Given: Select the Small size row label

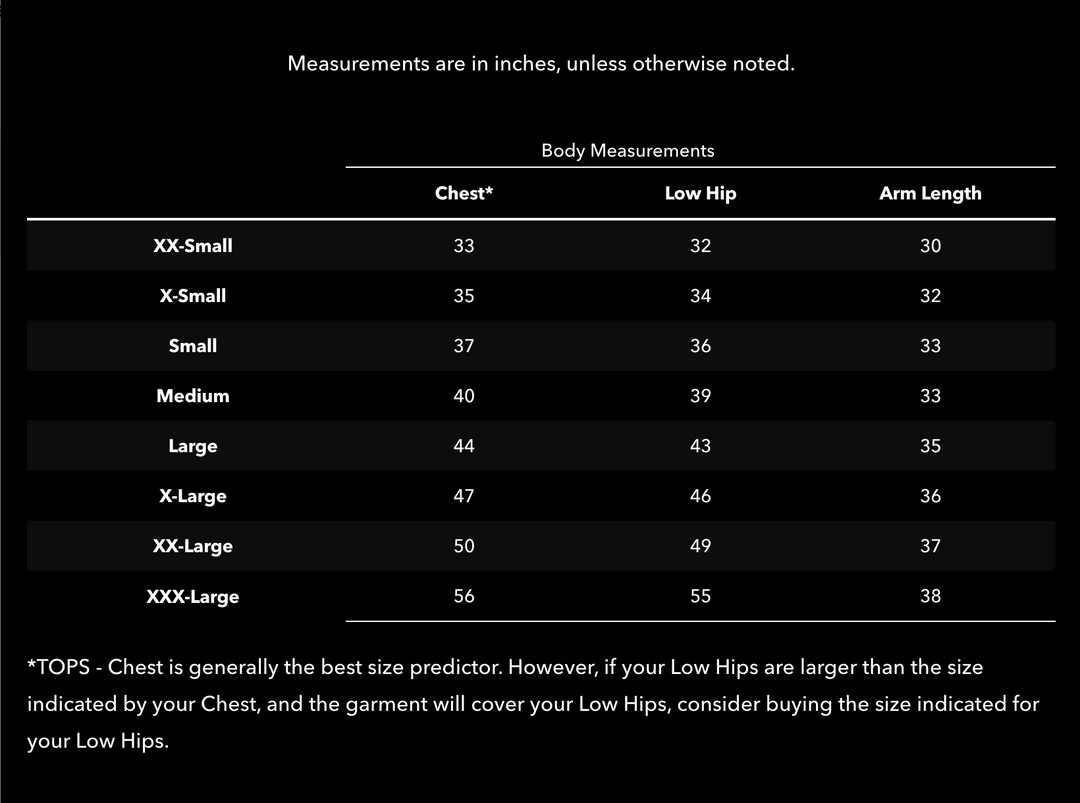Looking at the screenshot, I should click(x=193, y=346).
